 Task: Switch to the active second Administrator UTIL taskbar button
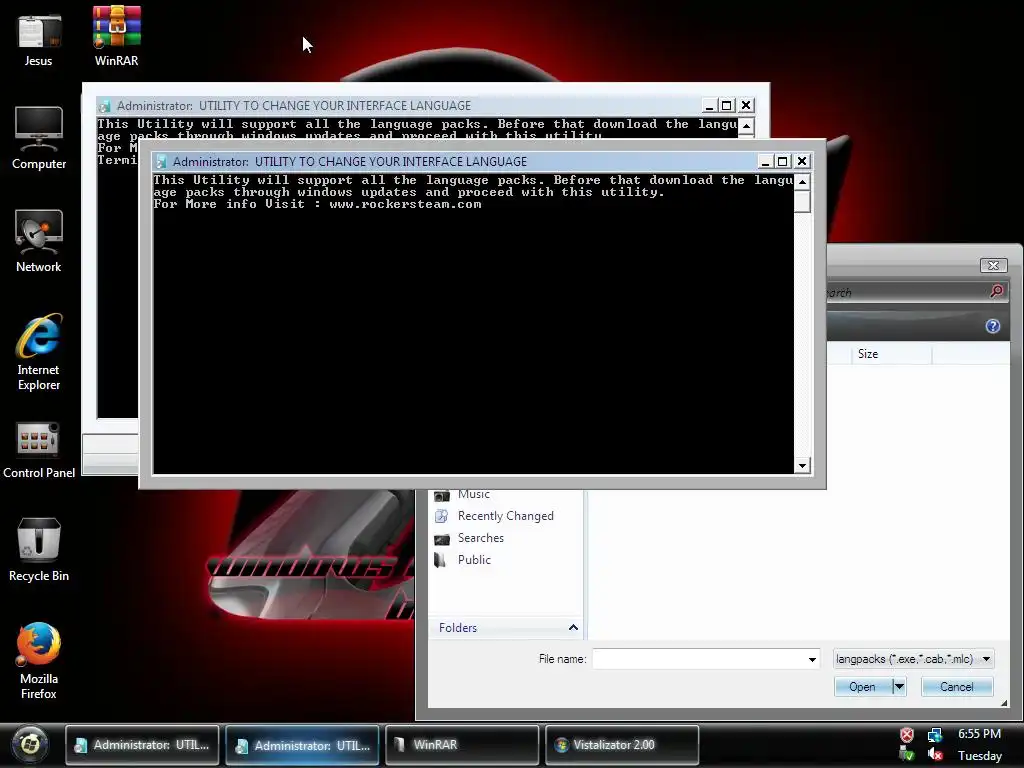pyautogui.click(x=302, y=744)
